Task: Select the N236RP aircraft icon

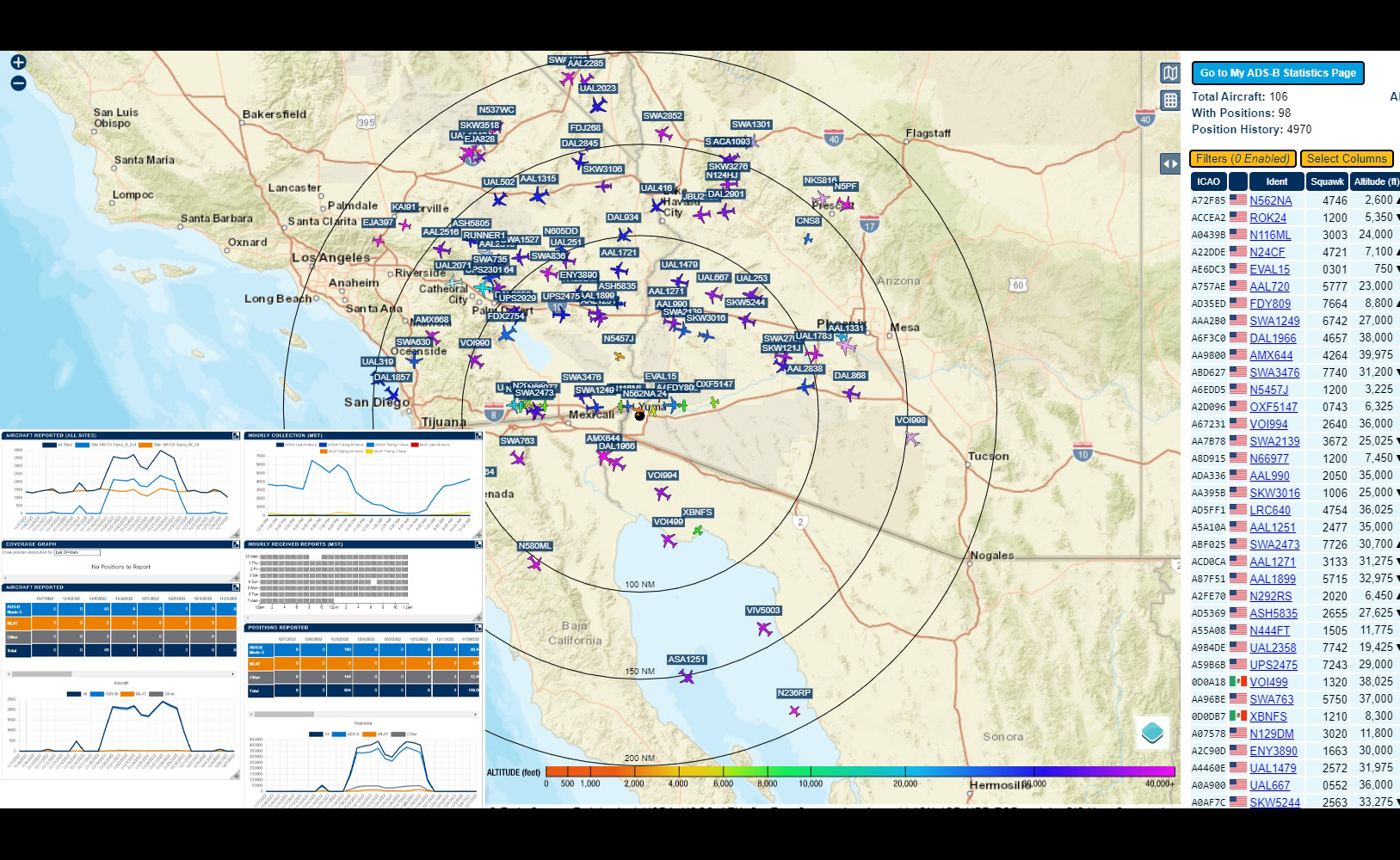Action: click(794, 711)
